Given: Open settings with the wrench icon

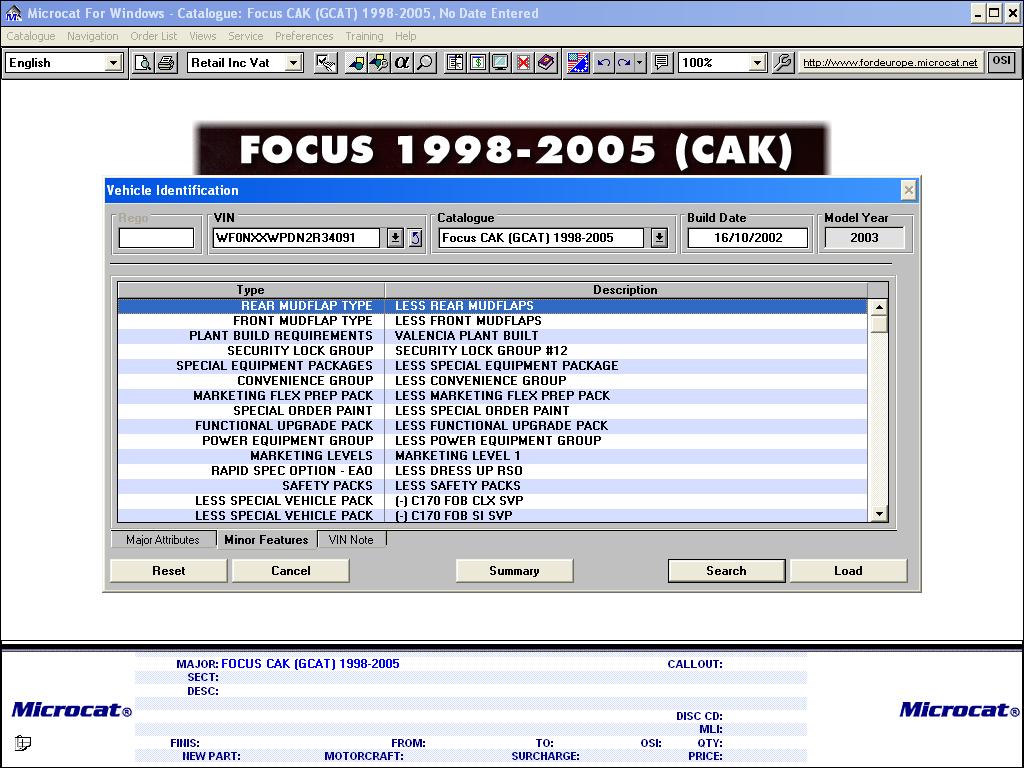Looking at the screenshot, I should [x=783, y=62].
